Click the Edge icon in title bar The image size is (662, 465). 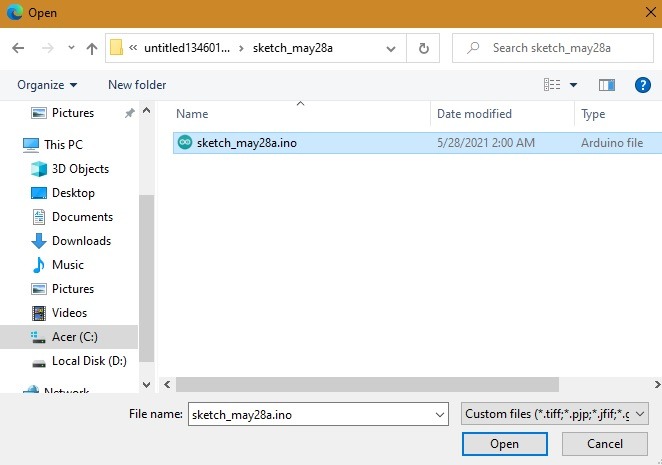pyautogui.click(x=15, y=13)
